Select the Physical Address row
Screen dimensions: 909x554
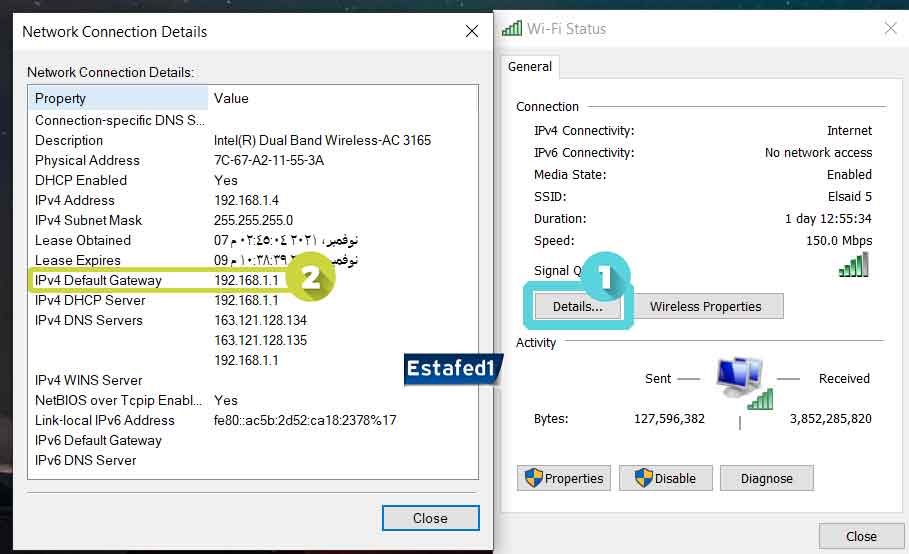pyautogui.click(x=87, y=160)
